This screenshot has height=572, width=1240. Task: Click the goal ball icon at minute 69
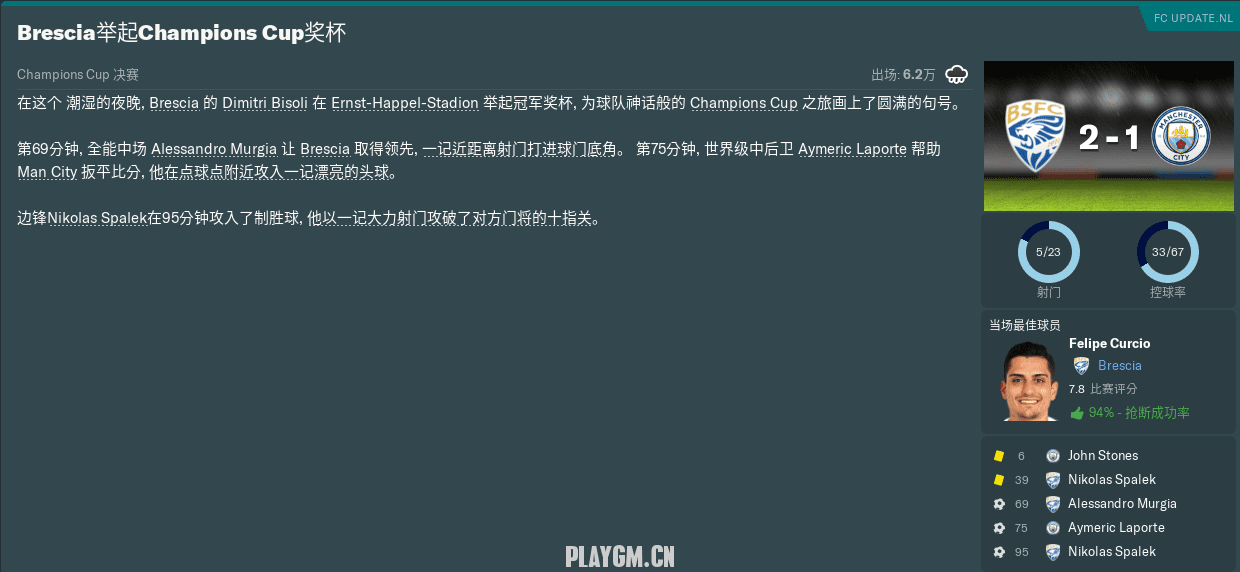click(998, 504)
